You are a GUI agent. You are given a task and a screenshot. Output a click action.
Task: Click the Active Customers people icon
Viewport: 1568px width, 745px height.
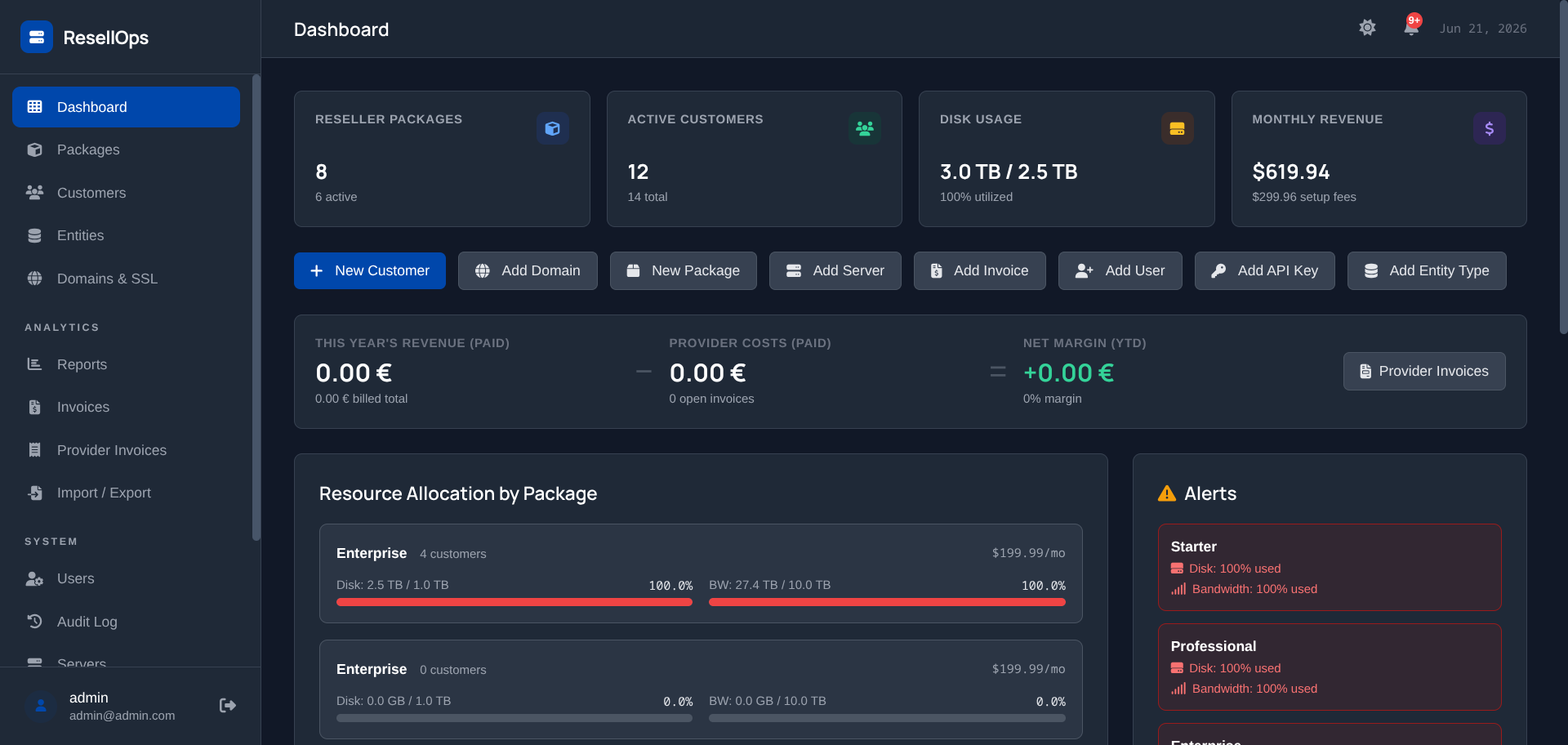point(865,128)
